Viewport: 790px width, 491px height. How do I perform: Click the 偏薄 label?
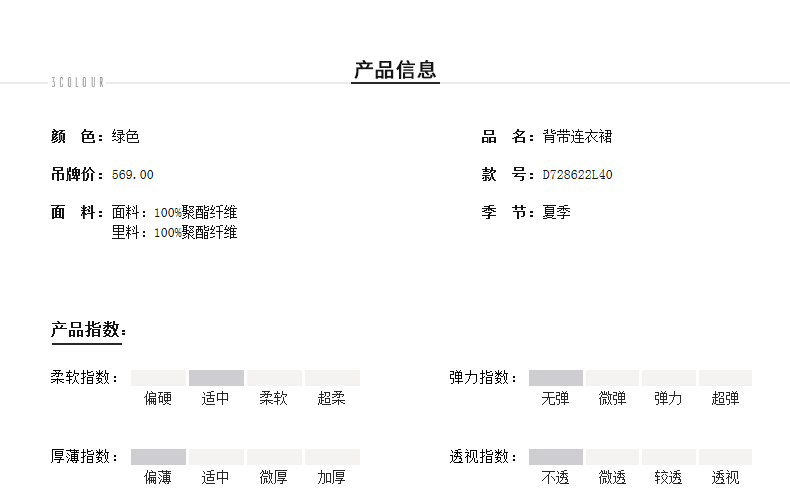[x=158, y=477]
